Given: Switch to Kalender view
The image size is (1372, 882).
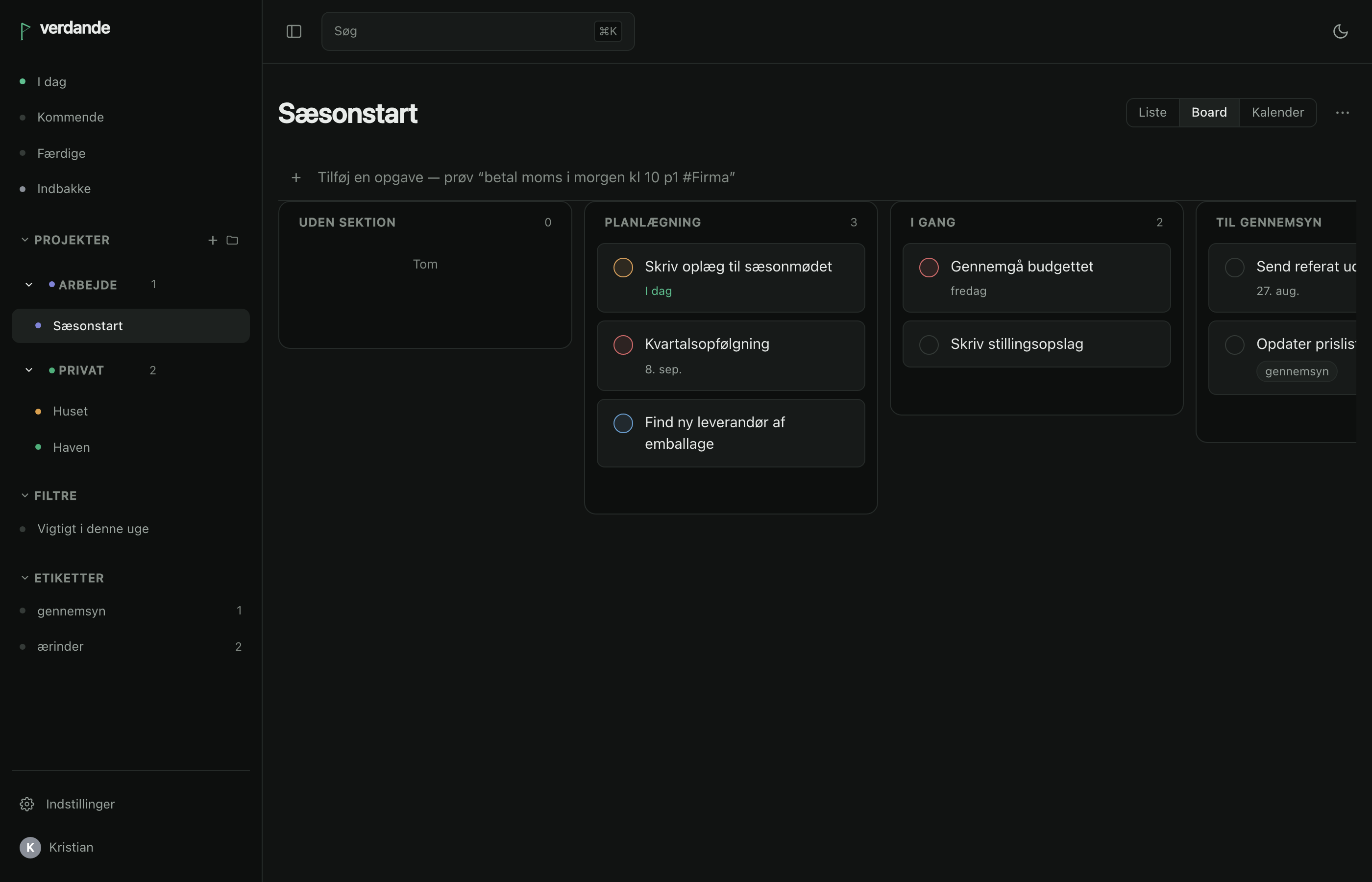Looking at the screenshot, I should tap(1277, 112).
